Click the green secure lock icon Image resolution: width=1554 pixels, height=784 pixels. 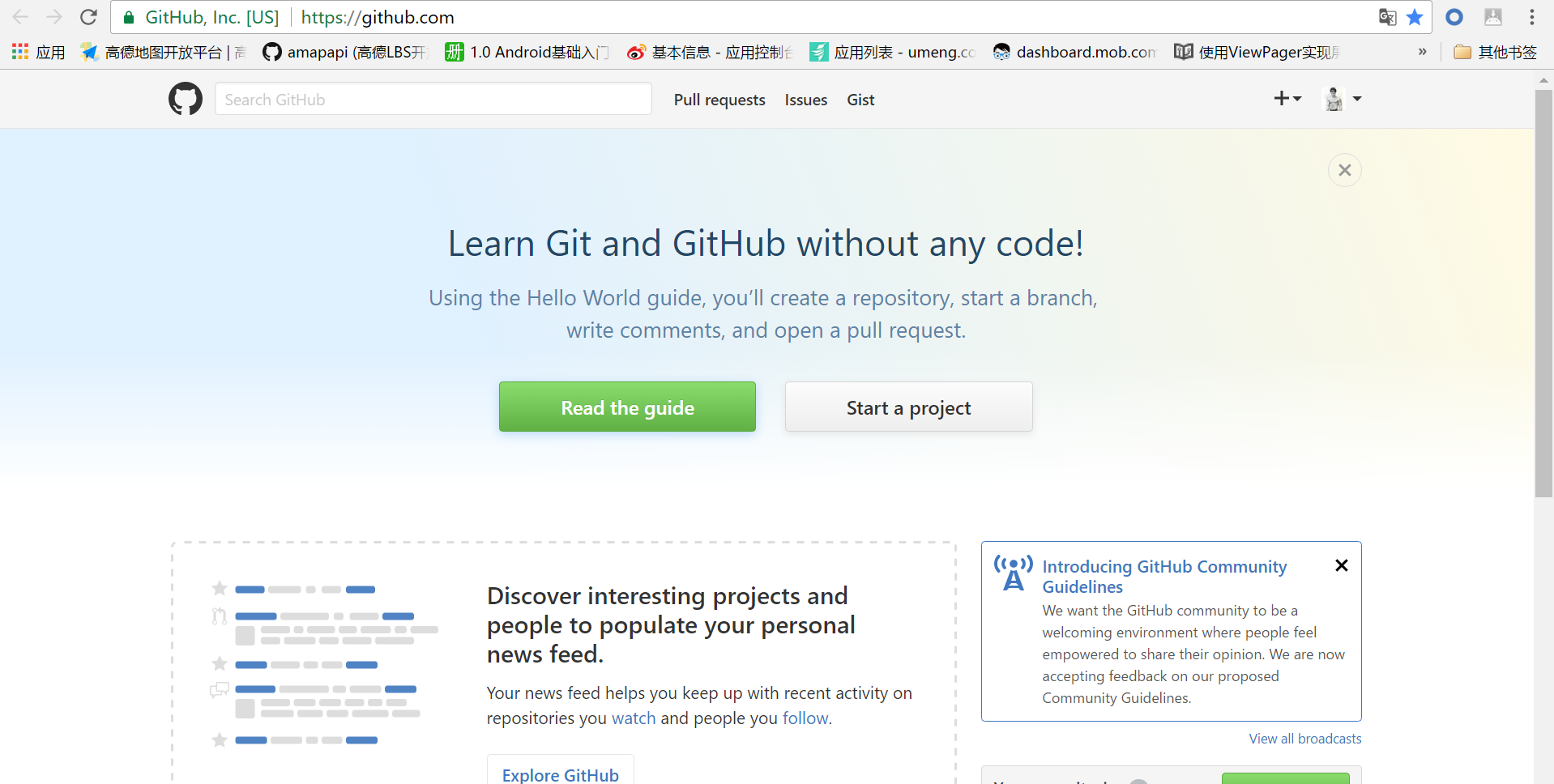point(129,17)
